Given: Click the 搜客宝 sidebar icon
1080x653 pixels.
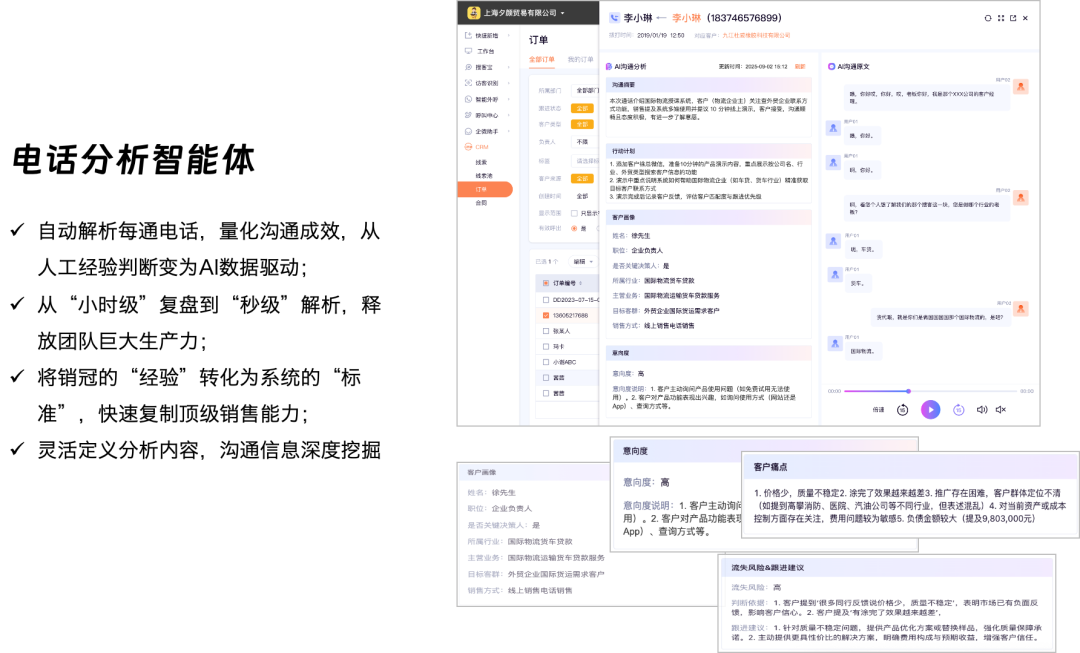Looking at the screenshot, I should coord(468,67).
